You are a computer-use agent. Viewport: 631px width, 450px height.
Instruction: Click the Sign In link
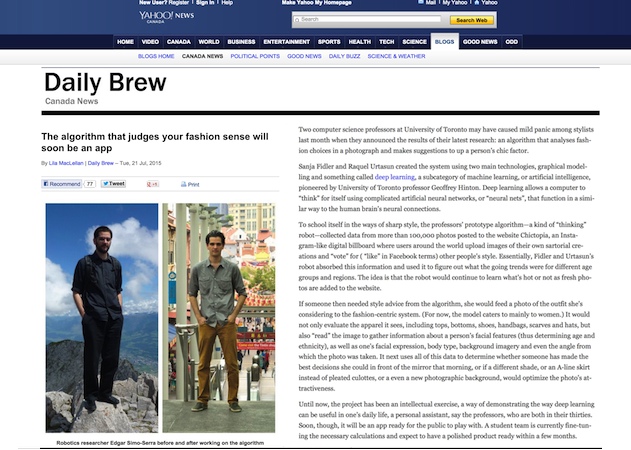(206, 3)
